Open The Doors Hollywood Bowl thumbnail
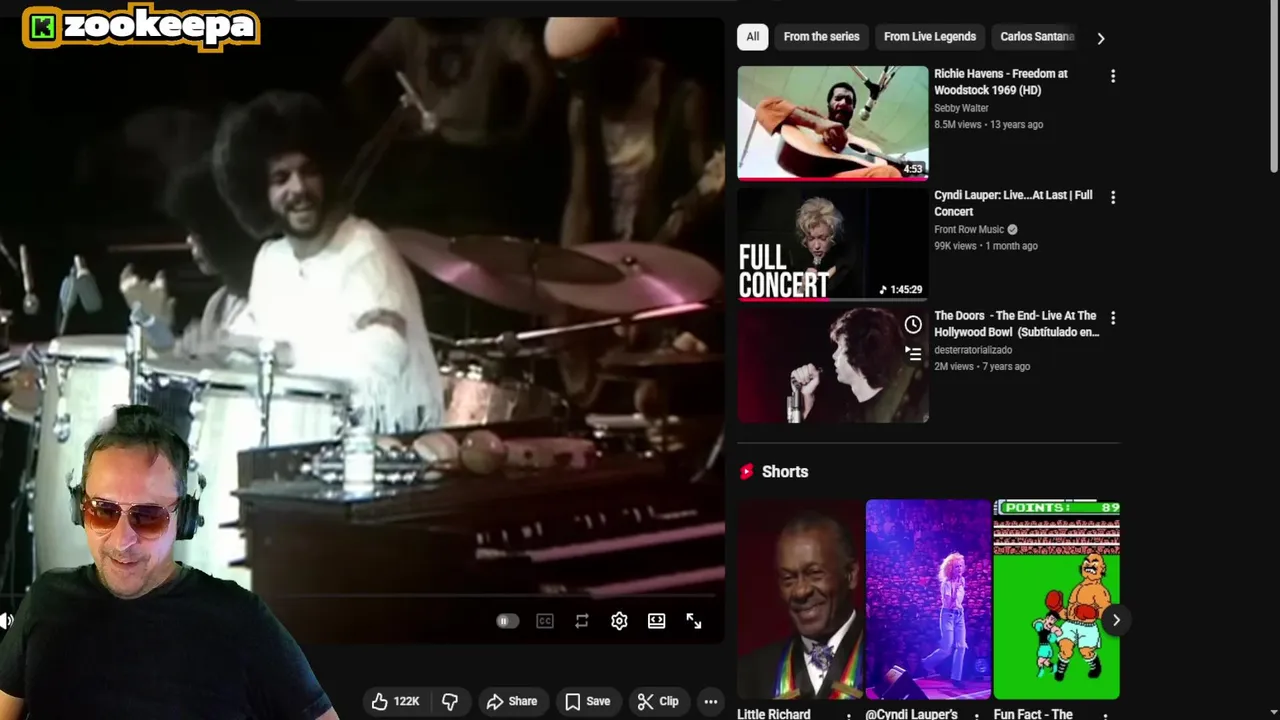1280x720 pixels. (x=833, y=365)
